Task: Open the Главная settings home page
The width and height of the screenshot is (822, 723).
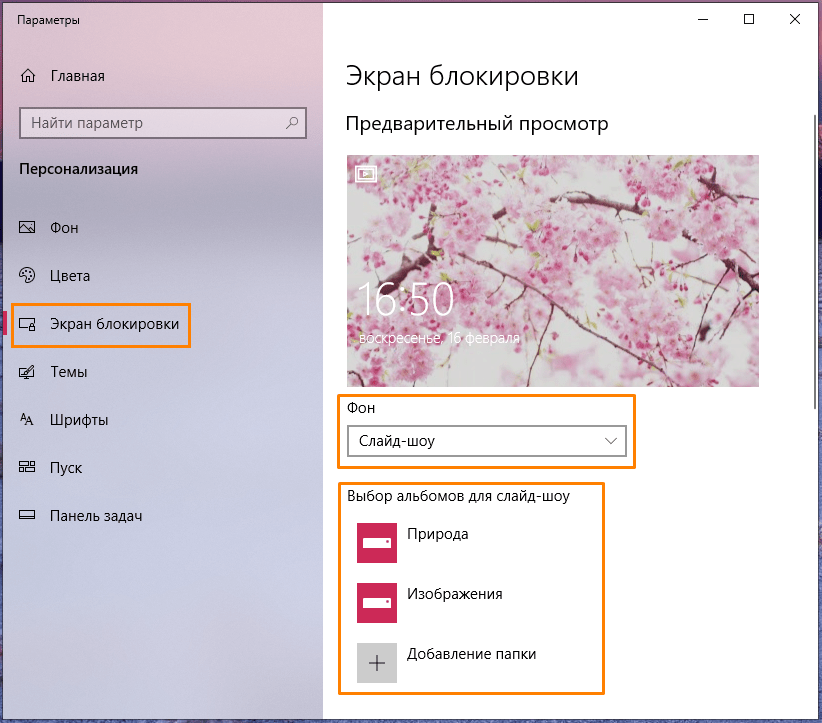Action: coord(78,76)
